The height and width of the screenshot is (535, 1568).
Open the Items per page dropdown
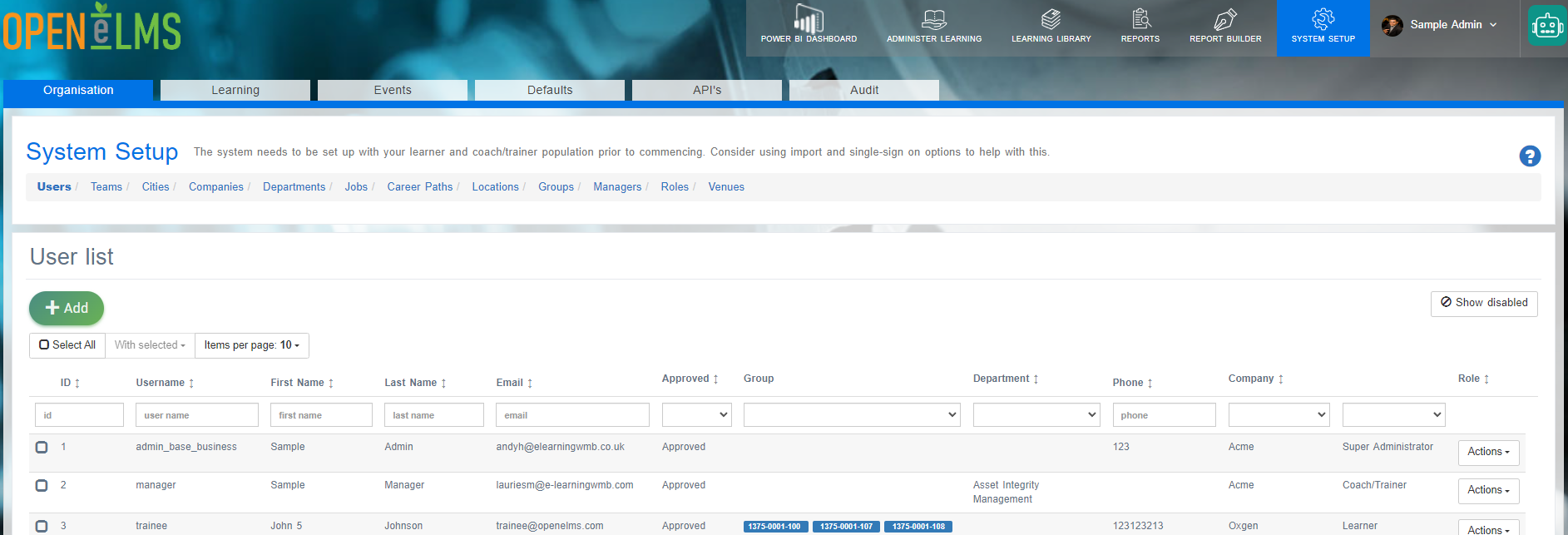pyautogui.click(x=252, y=345)
